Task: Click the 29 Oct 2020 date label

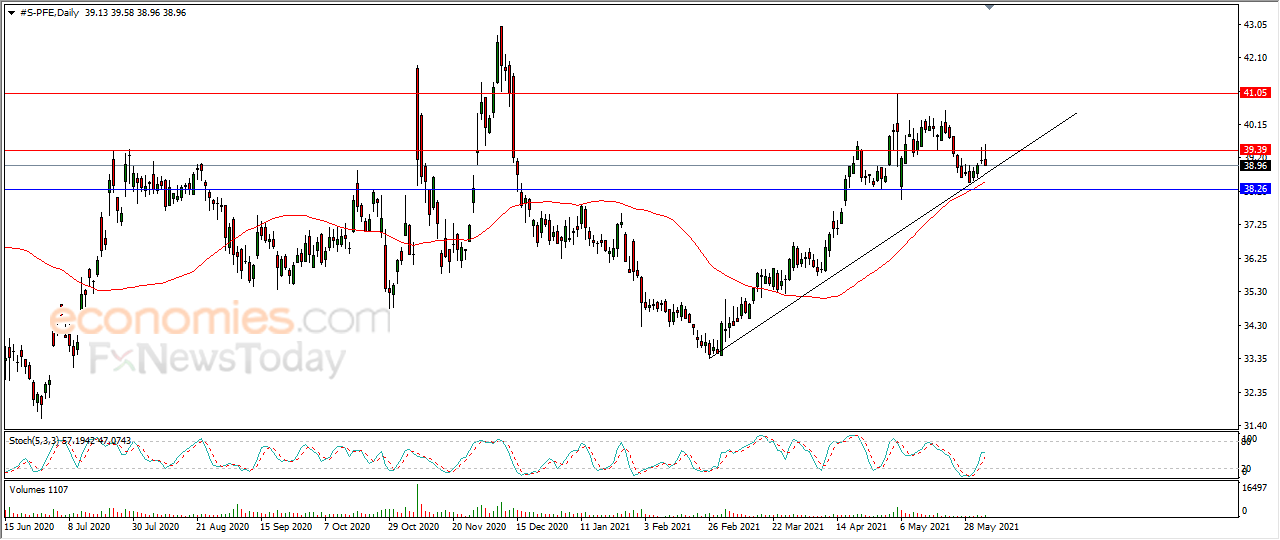Action: point(413,525)
